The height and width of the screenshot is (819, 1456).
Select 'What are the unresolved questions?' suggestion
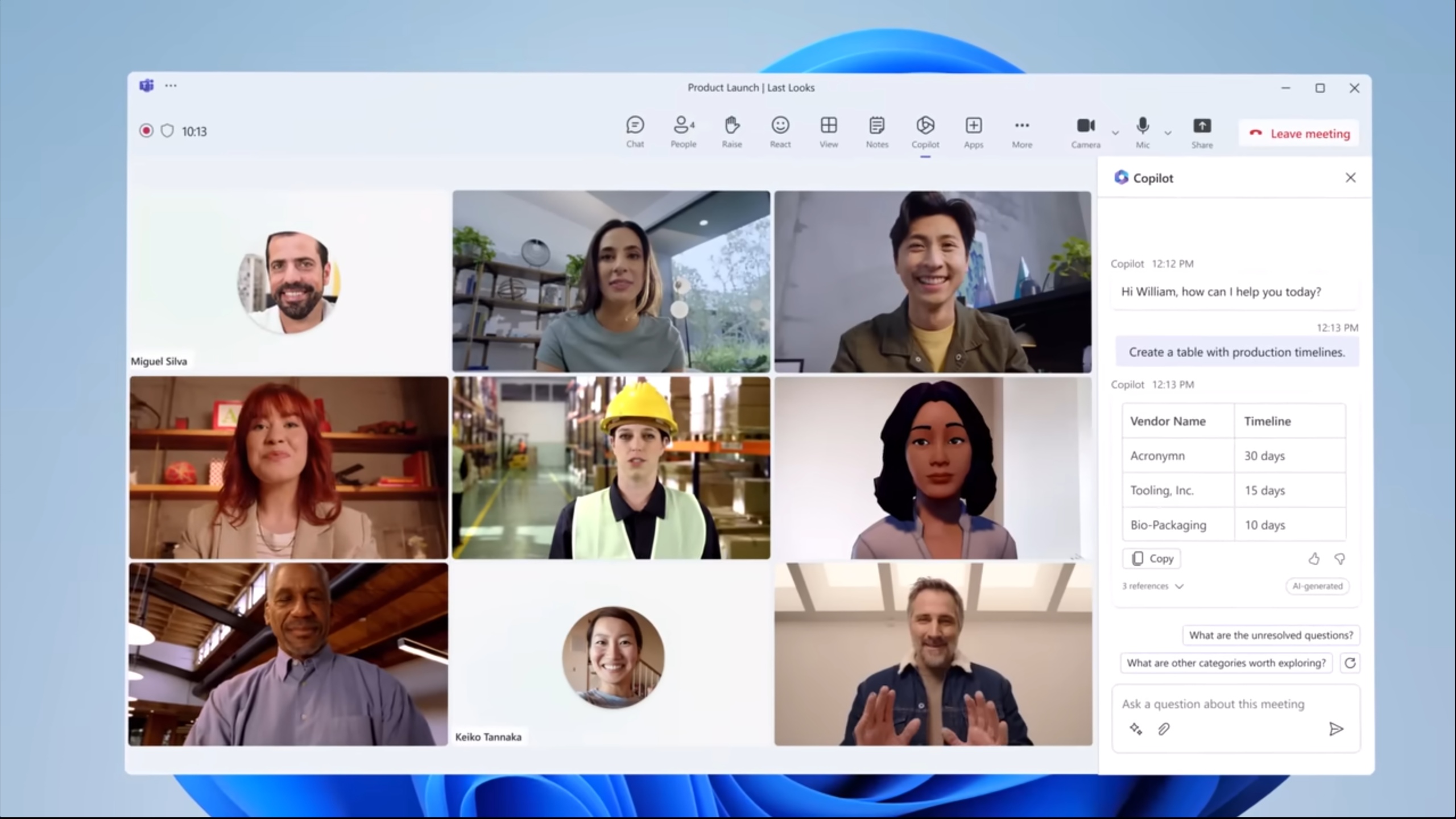(x=1271, y=635)
